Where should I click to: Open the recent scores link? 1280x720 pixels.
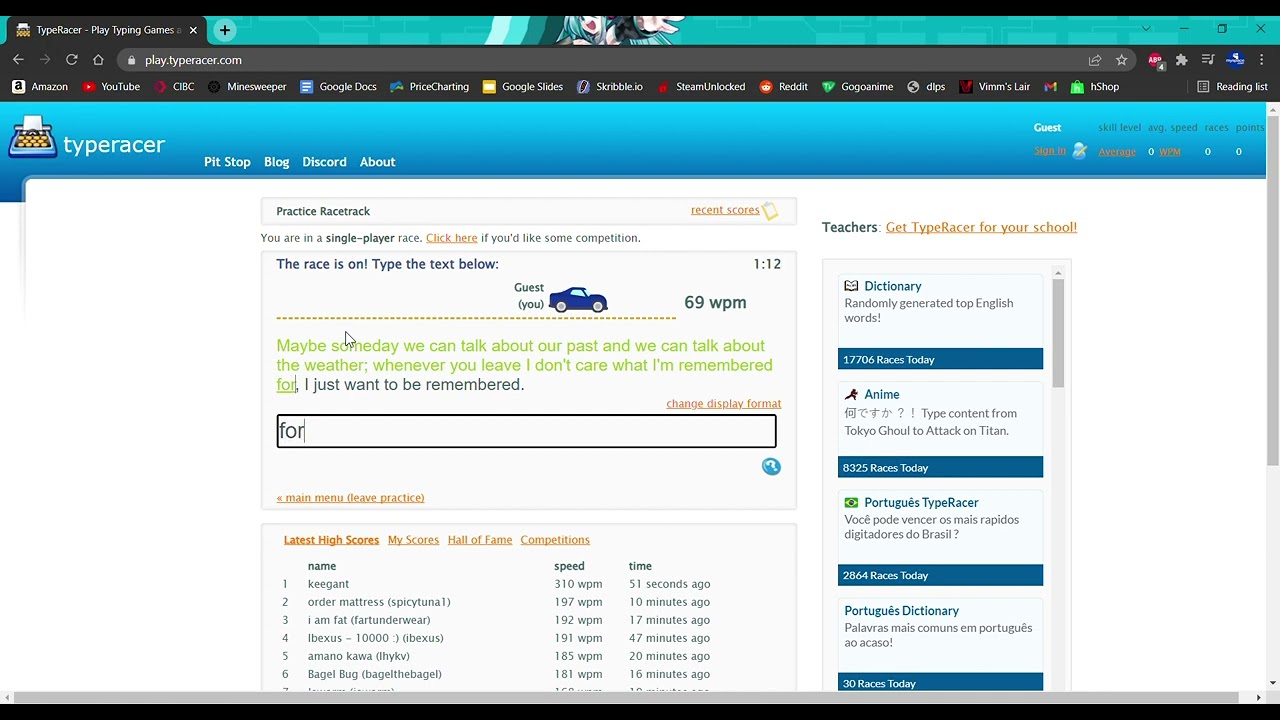coord(725,210)
